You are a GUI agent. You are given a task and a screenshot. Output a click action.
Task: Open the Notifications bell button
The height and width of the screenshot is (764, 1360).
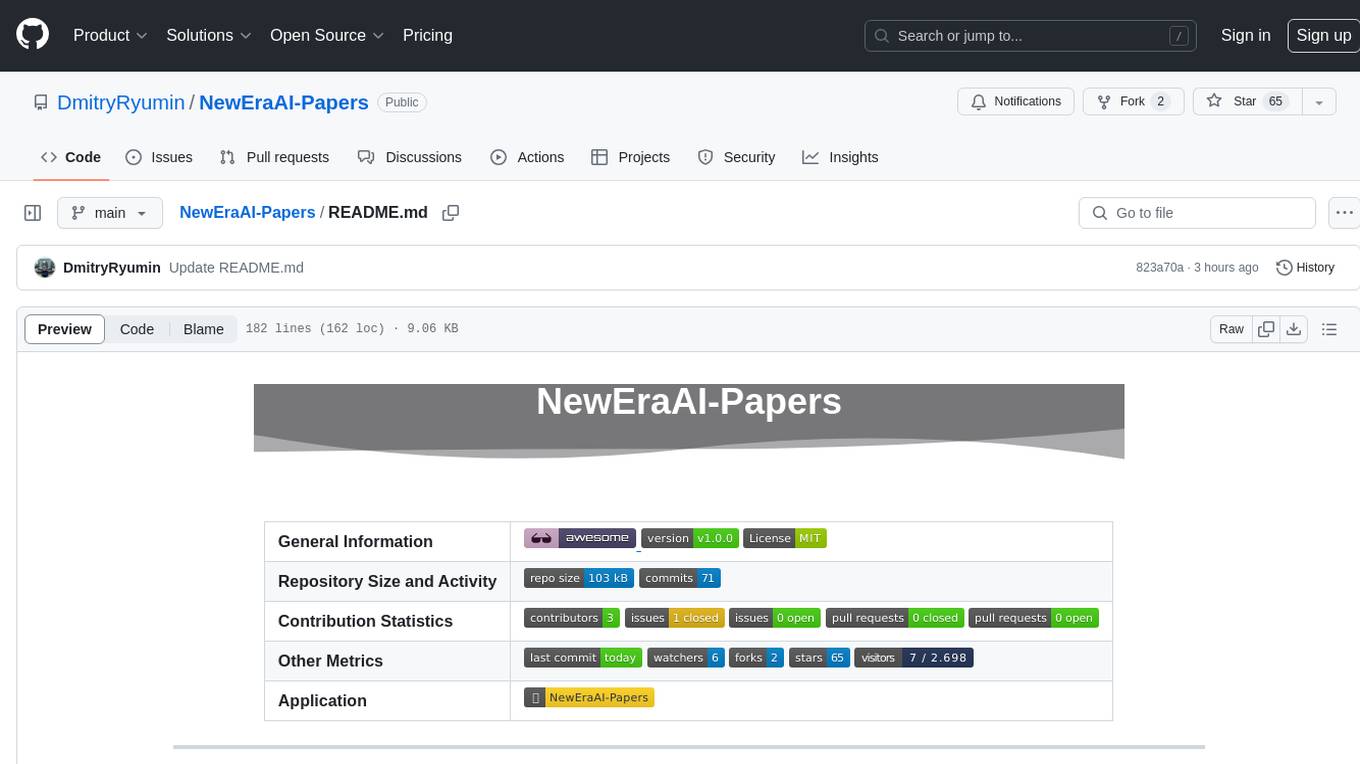click(x=1016, y=102)
